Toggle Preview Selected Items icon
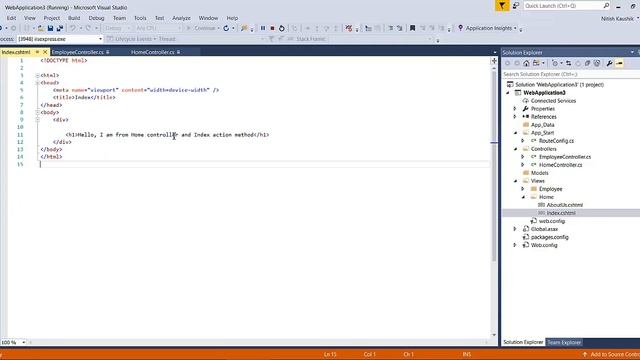The height and width of the screenshot is (360, 640). pos(620,63)
